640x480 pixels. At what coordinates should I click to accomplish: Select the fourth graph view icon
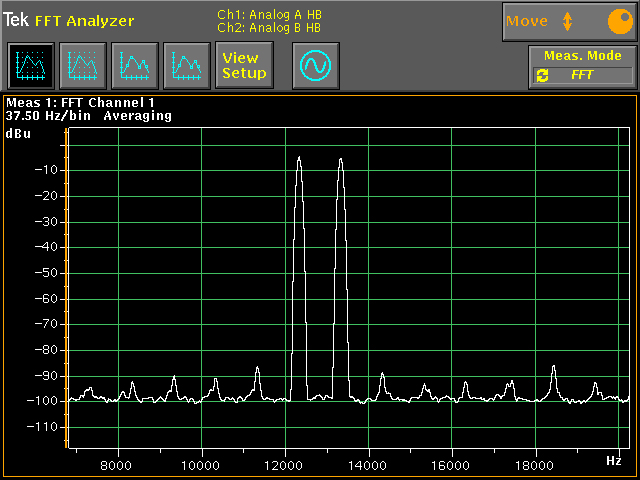pos(187,66)
